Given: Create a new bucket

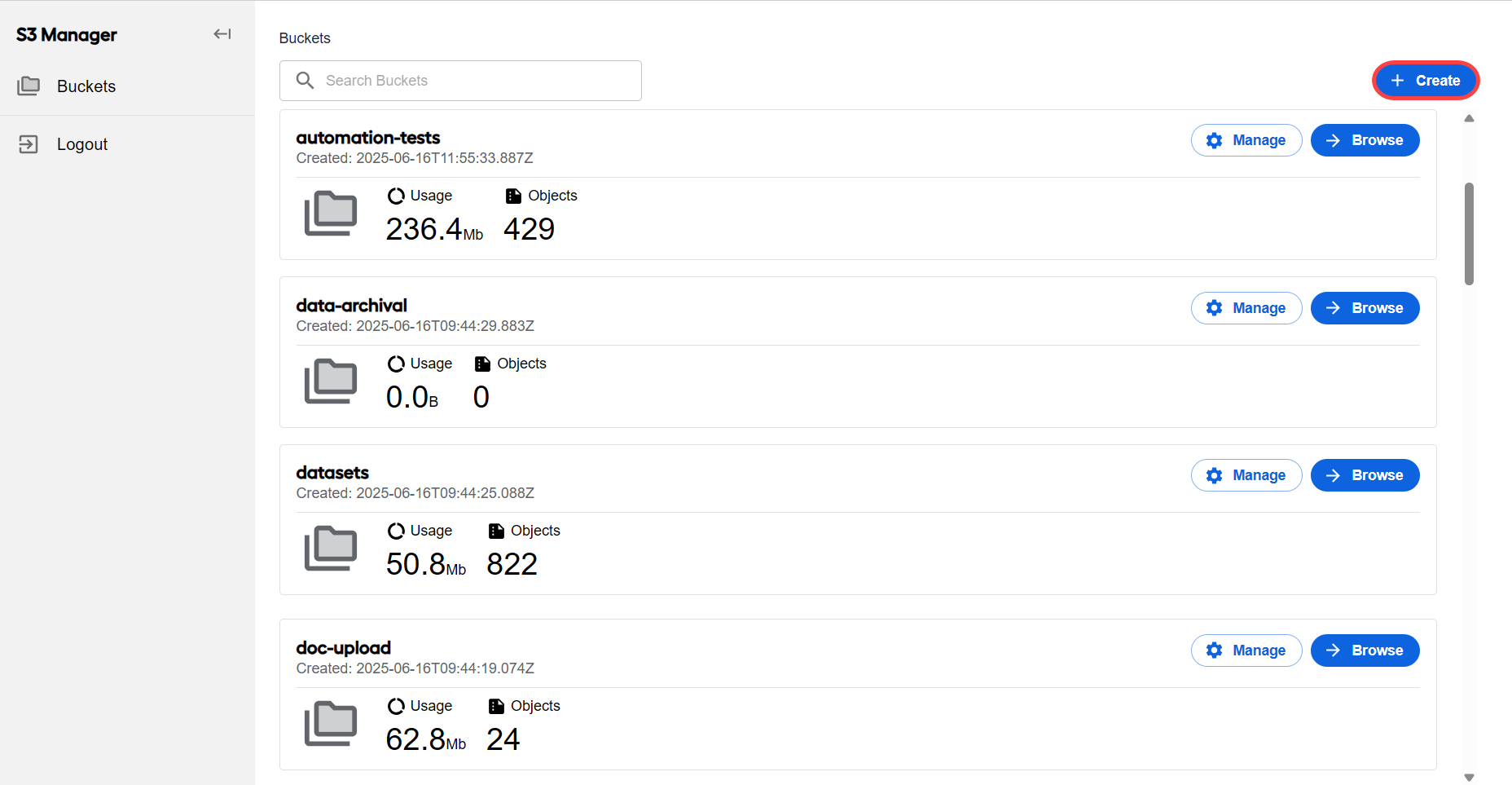Looking at the screenshot, I should coord(1426,81).
